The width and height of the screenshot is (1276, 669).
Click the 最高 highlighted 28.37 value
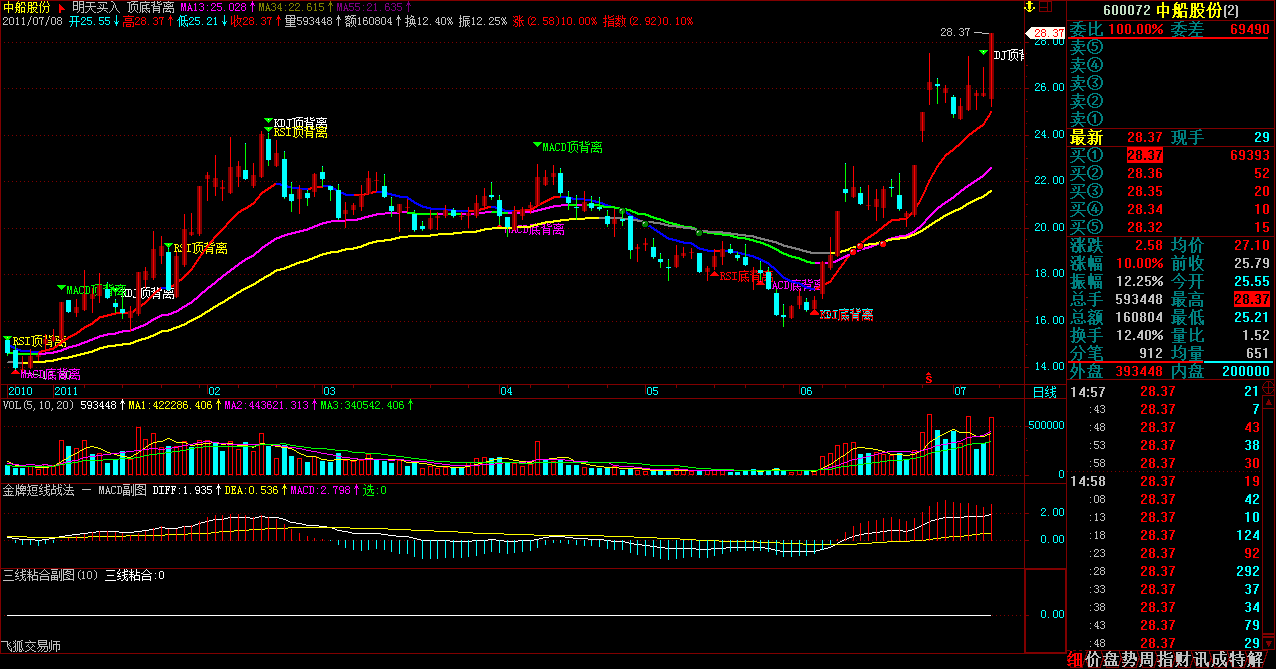click(x=1253, y=299)
